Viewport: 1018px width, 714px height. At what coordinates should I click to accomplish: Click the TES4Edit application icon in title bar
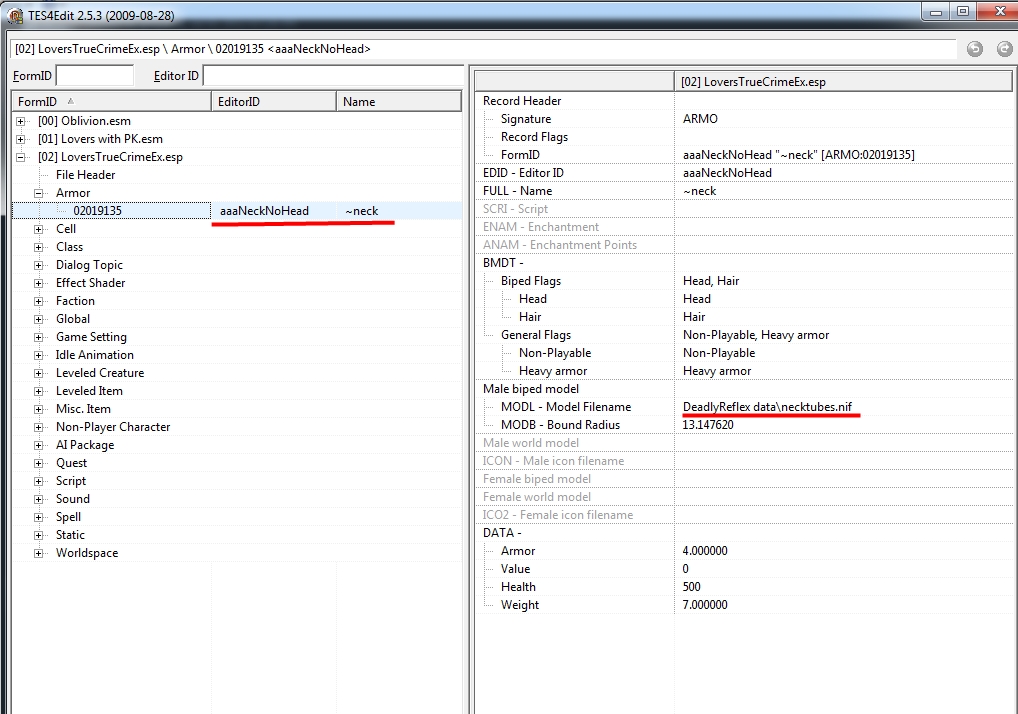coord(13,12)
